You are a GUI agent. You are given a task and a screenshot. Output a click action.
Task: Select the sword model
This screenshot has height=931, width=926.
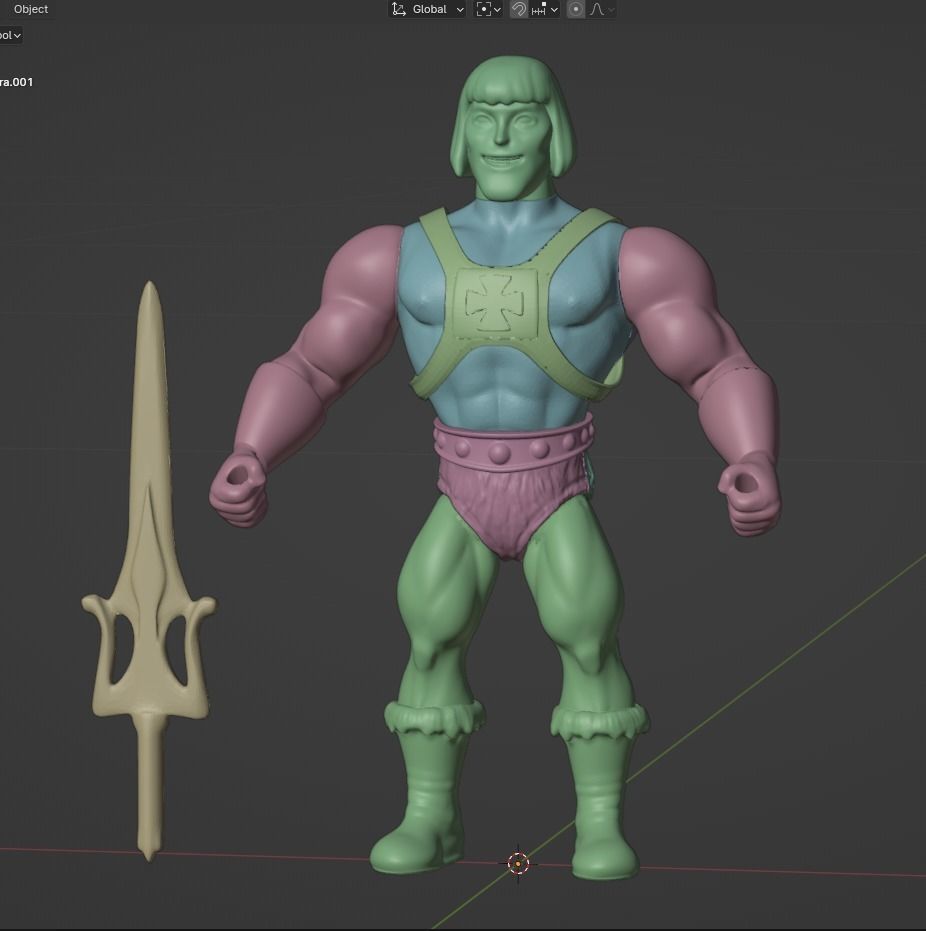click(149, 570)
